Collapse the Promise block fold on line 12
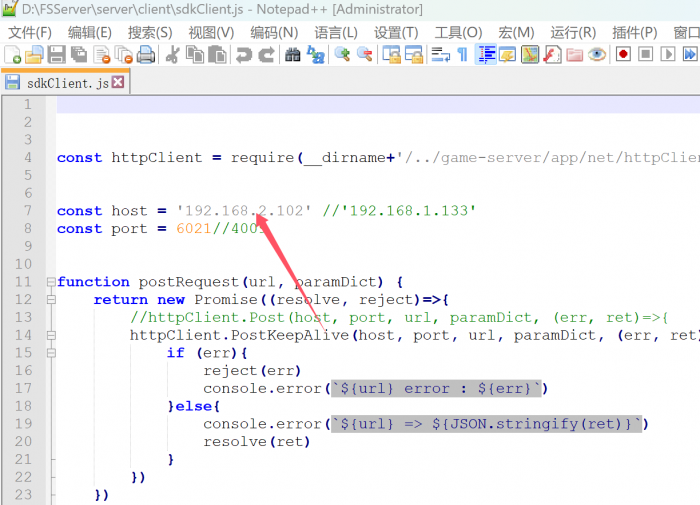Screen dimensions: 700x505 pyautogui.click(x=49, y=300)
